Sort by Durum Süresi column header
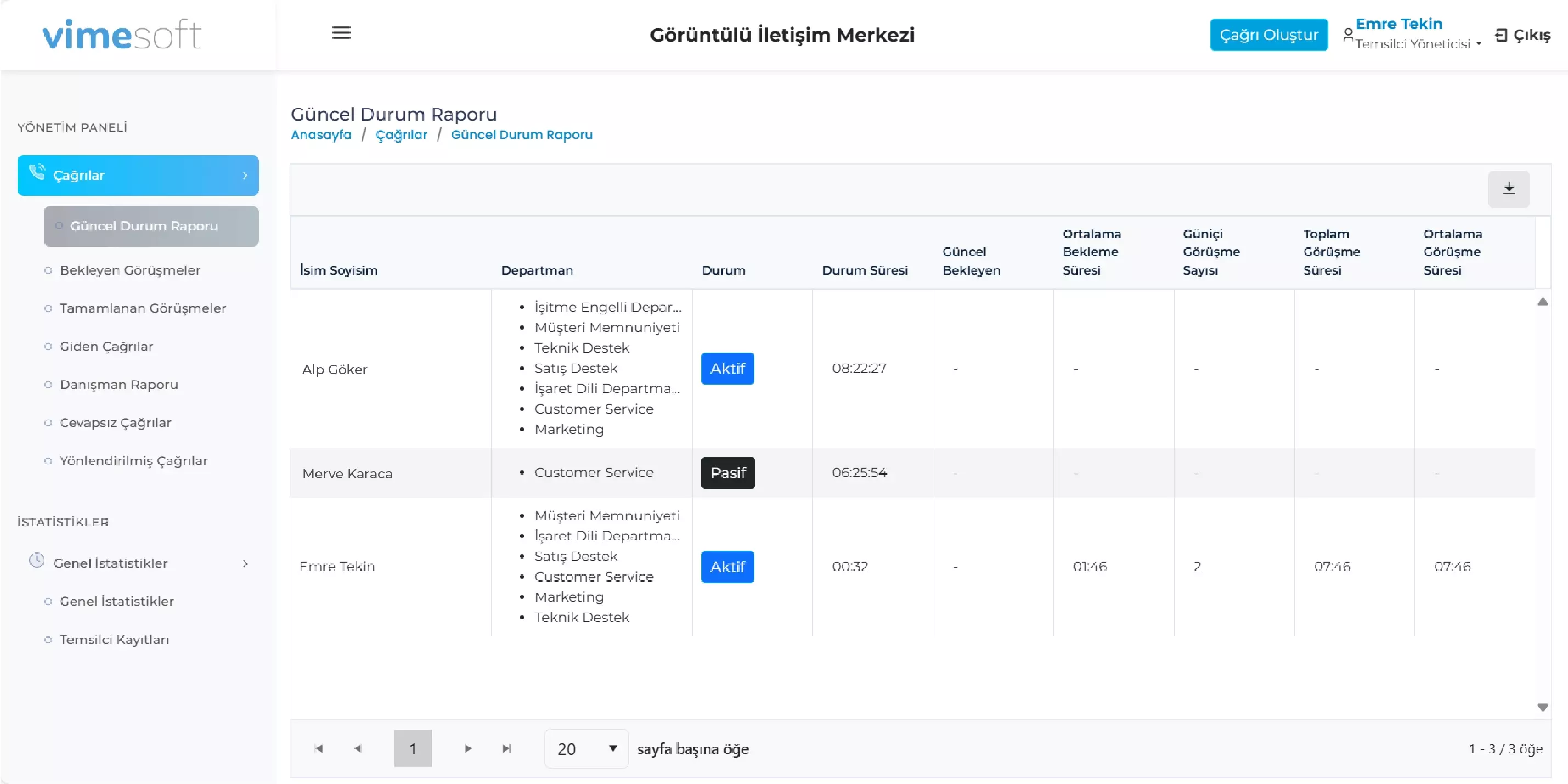1568x784 pixels. (x=864, y=270)
